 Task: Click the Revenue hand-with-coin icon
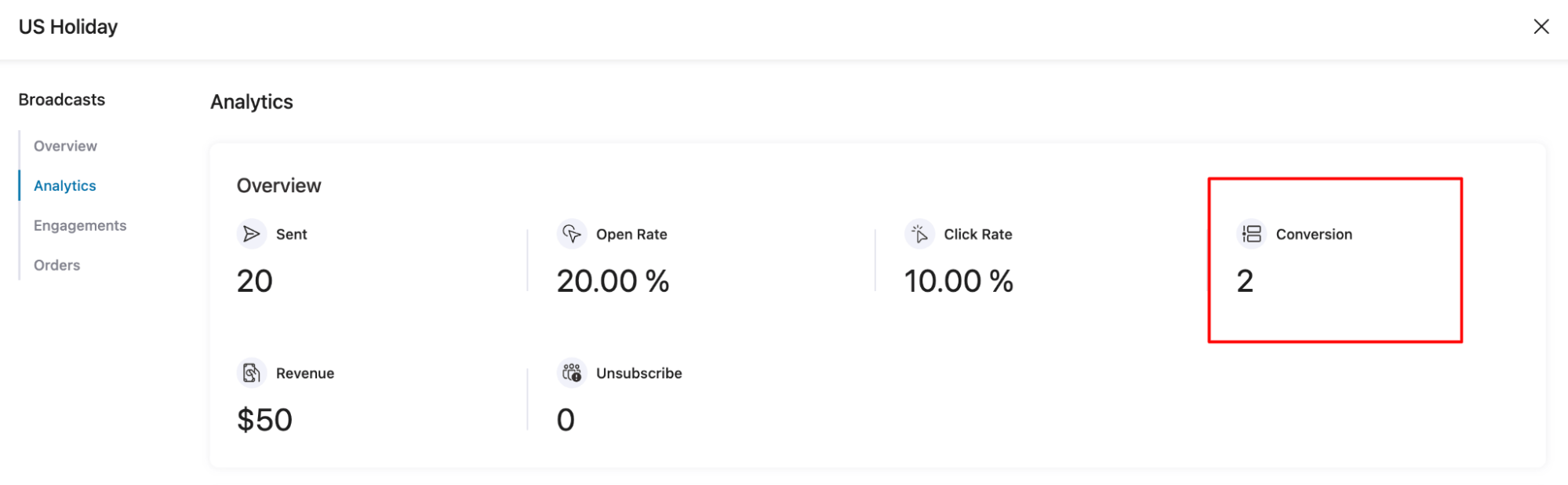pyautogui.click(x=251, y=373)
